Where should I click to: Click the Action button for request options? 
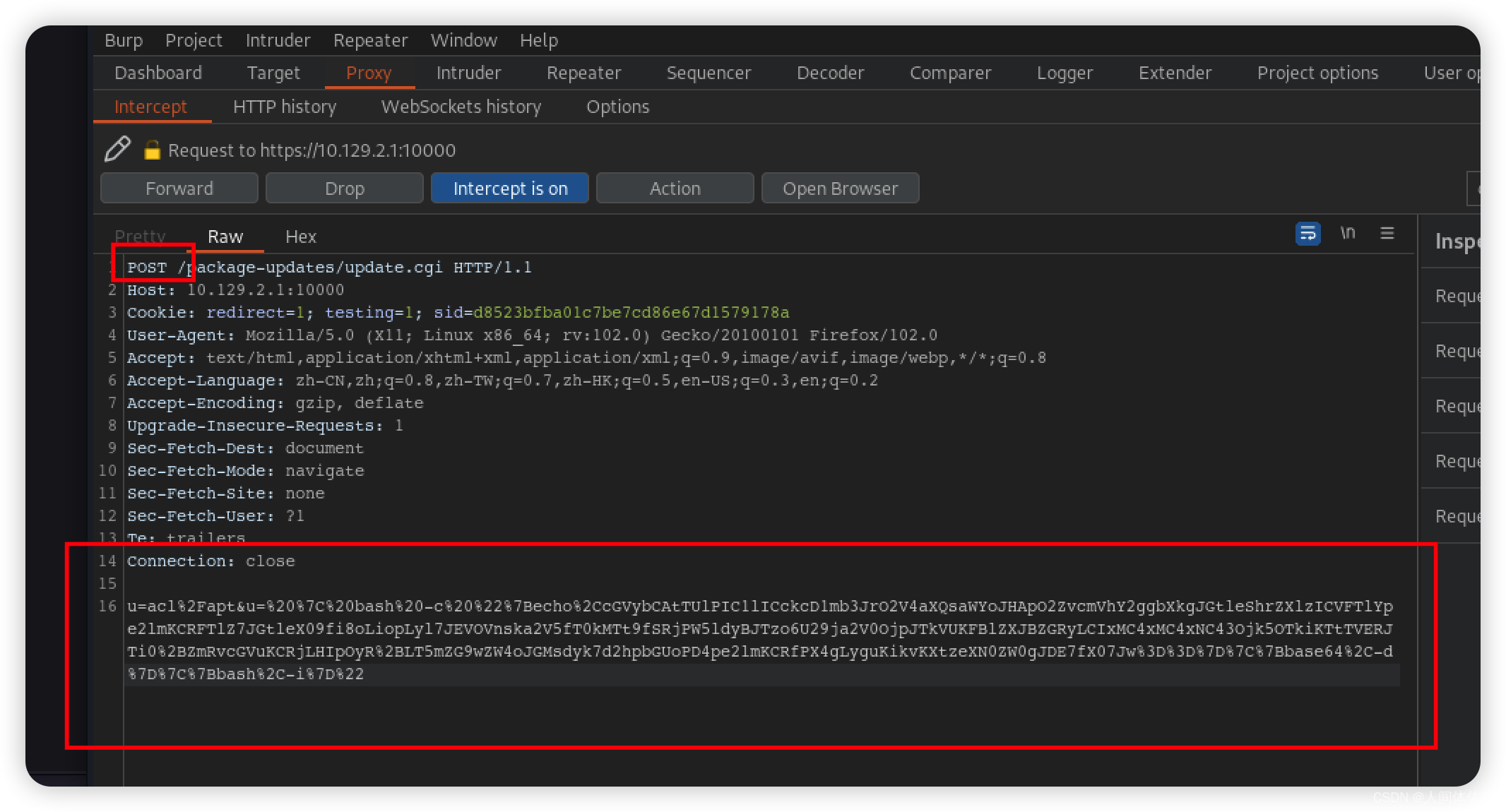click(675, 188)
